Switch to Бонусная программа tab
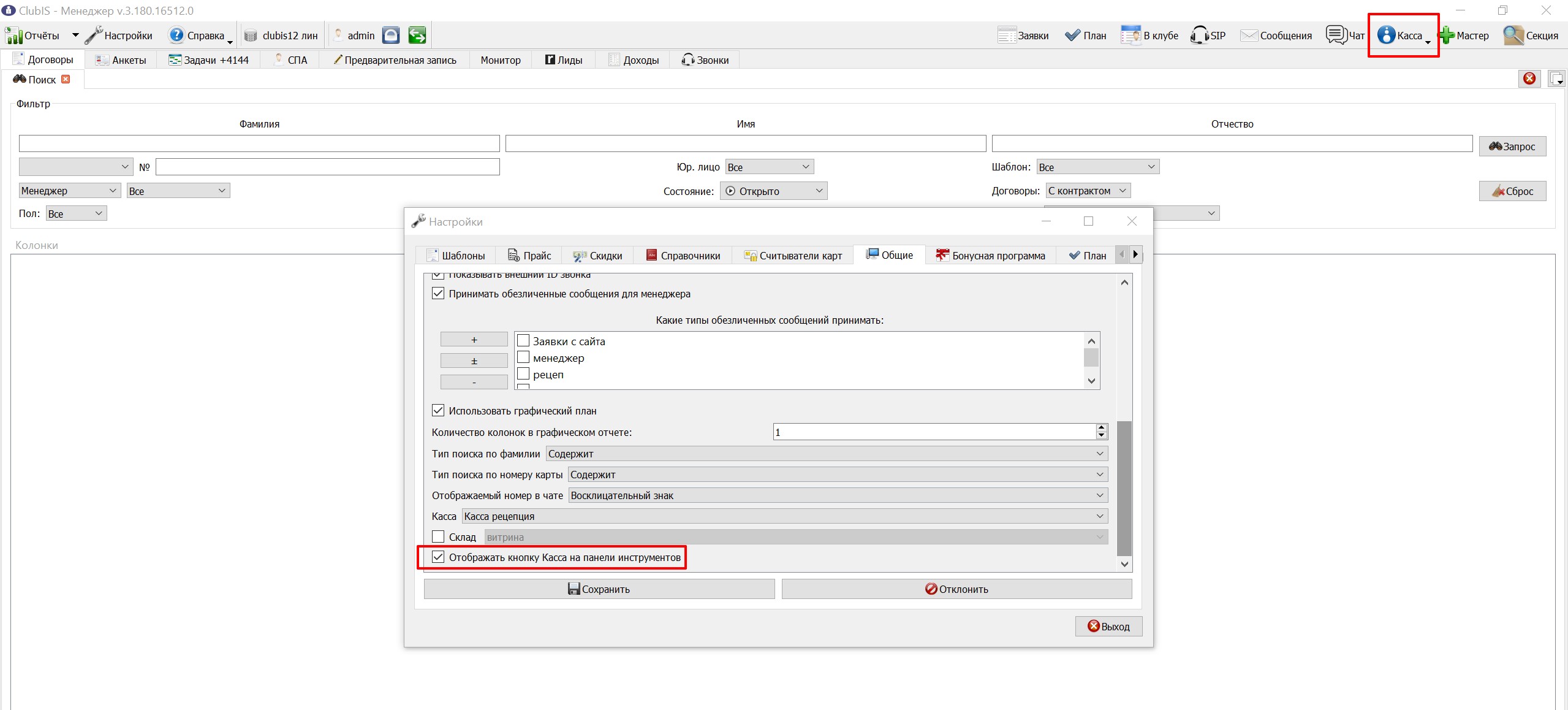Image resolution: width=1568 pixels, height=710 pixels. 990,256
